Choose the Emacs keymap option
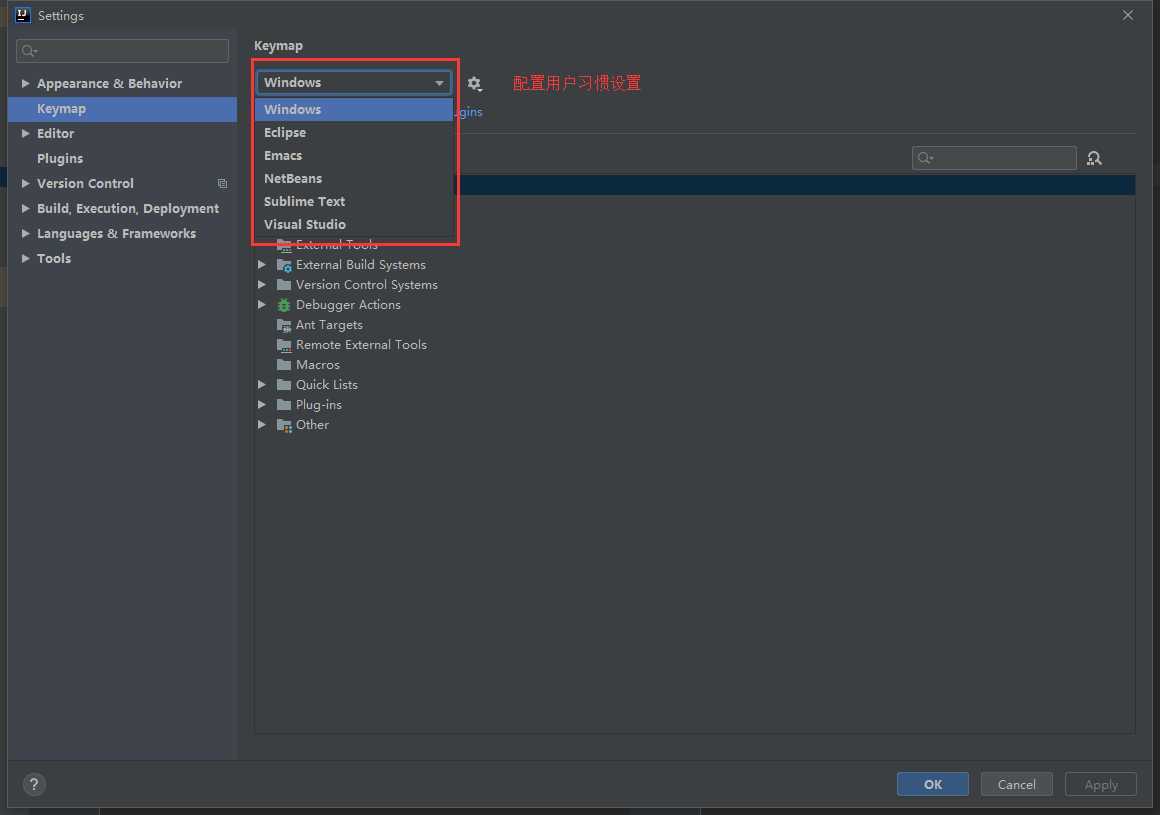The image size is (1160, 815). [354, 155]
